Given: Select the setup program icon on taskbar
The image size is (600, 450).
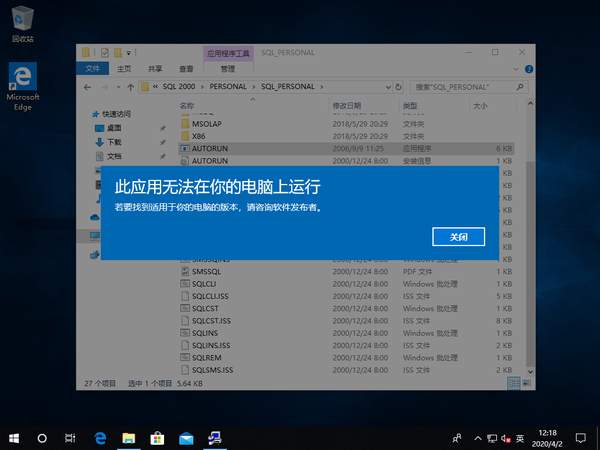Looking at the screenshot, I should point(215,438).
